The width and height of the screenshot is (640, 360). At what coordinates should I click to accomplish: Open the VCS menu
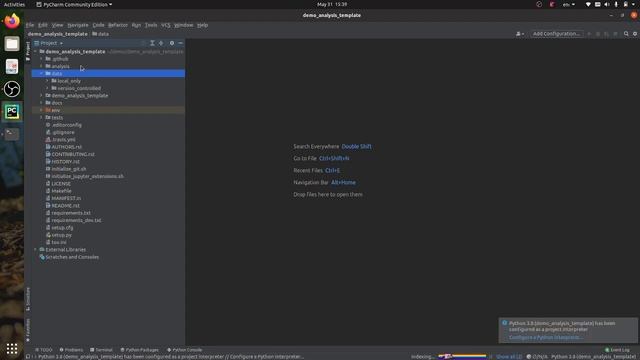click(166, 25)
